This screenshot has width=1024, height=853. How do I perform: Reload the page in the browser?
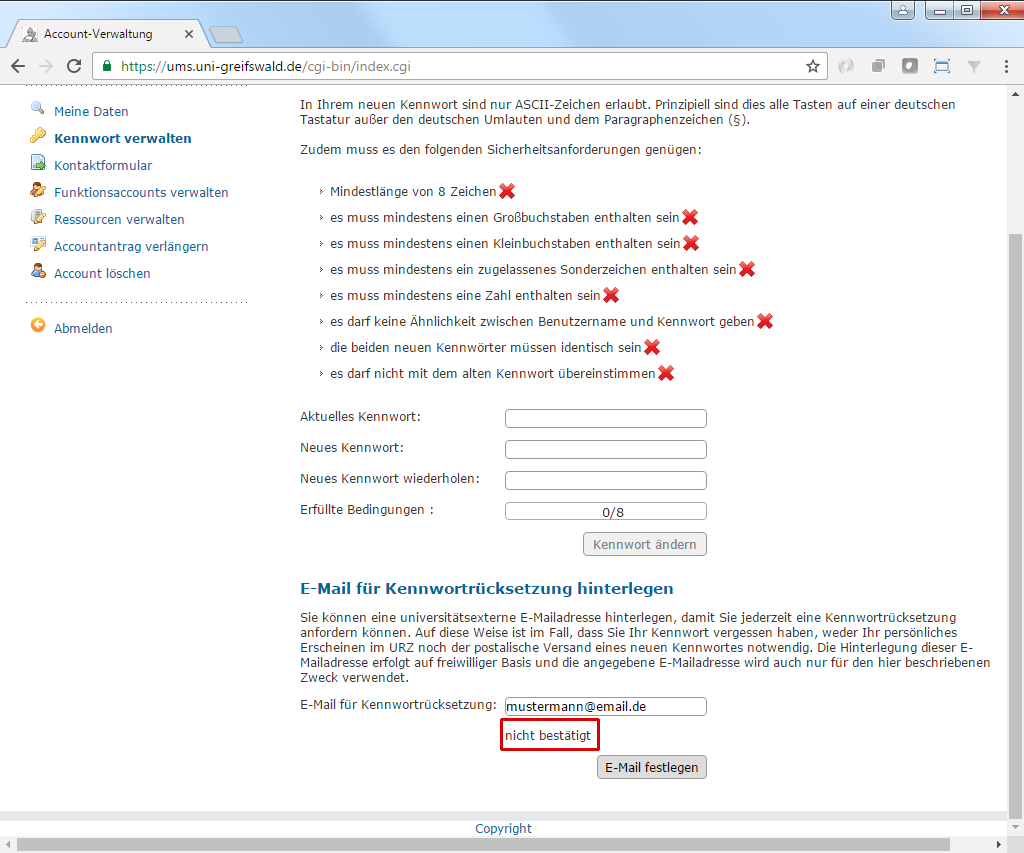(x=73, y=66)
